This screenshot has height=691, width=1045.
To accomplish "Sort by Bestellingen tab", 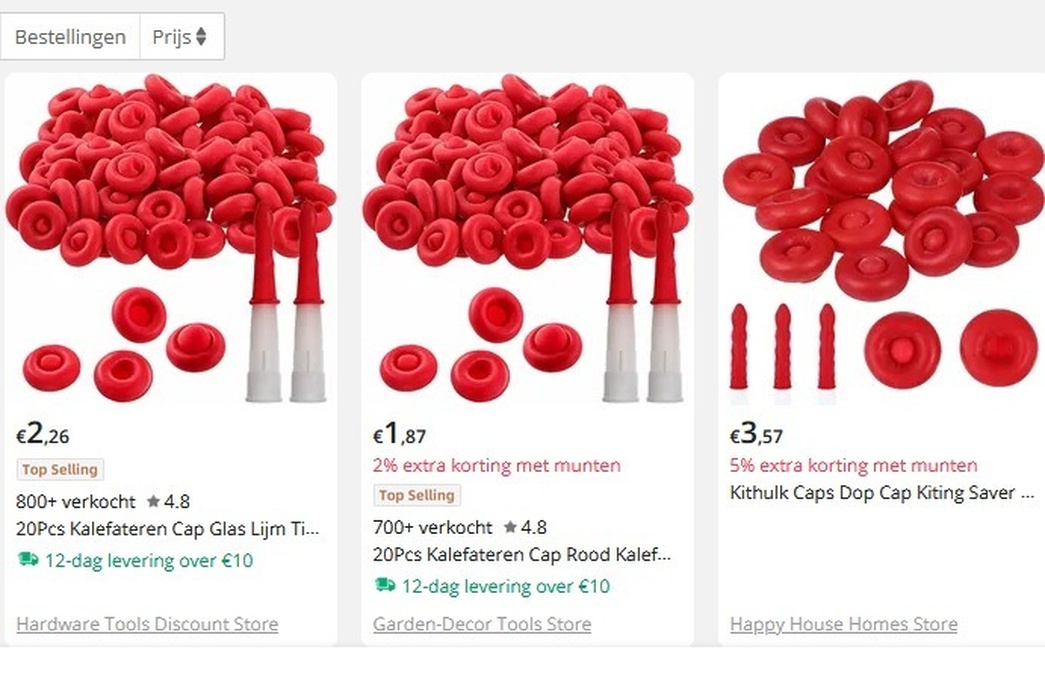I will [70, 37].
